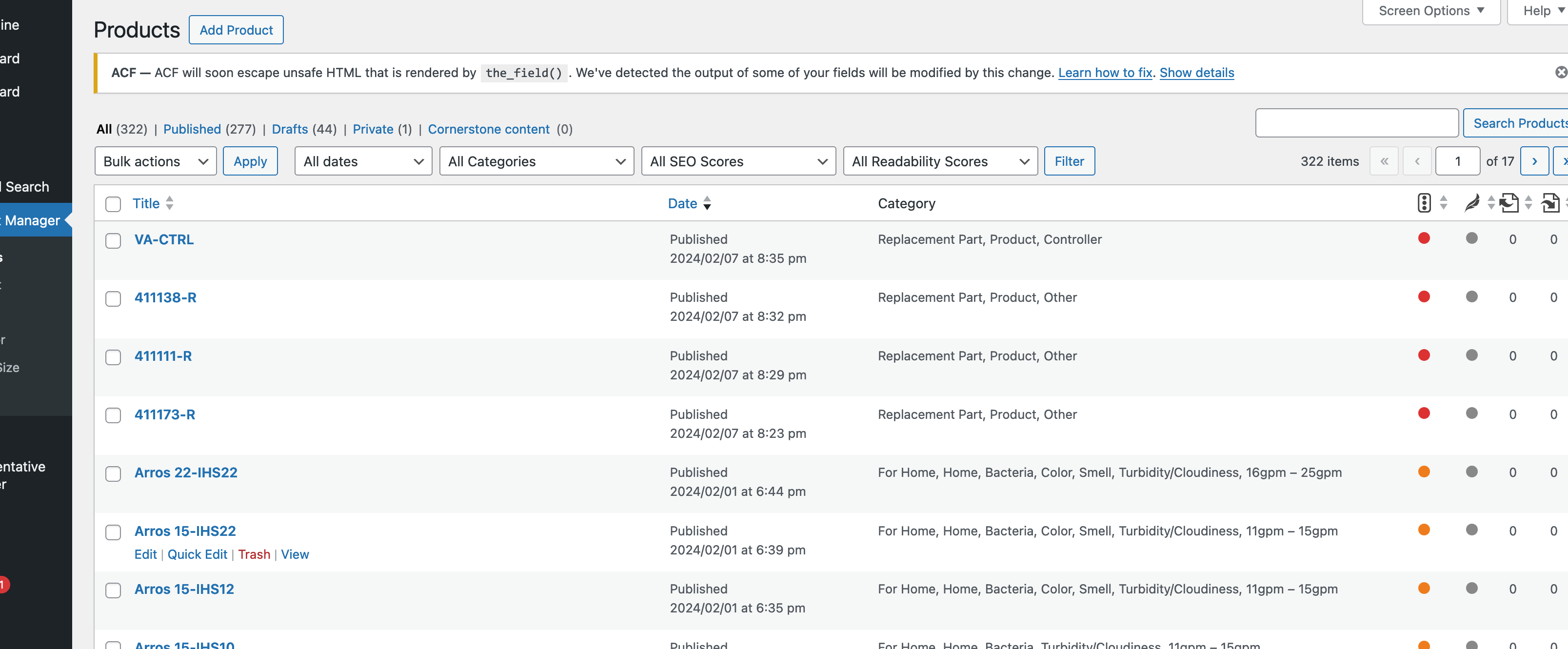Screen dimensions: 1568x649
Task: Toggle the select-all checkbox beside Title
Action: [x=113, y=204]
